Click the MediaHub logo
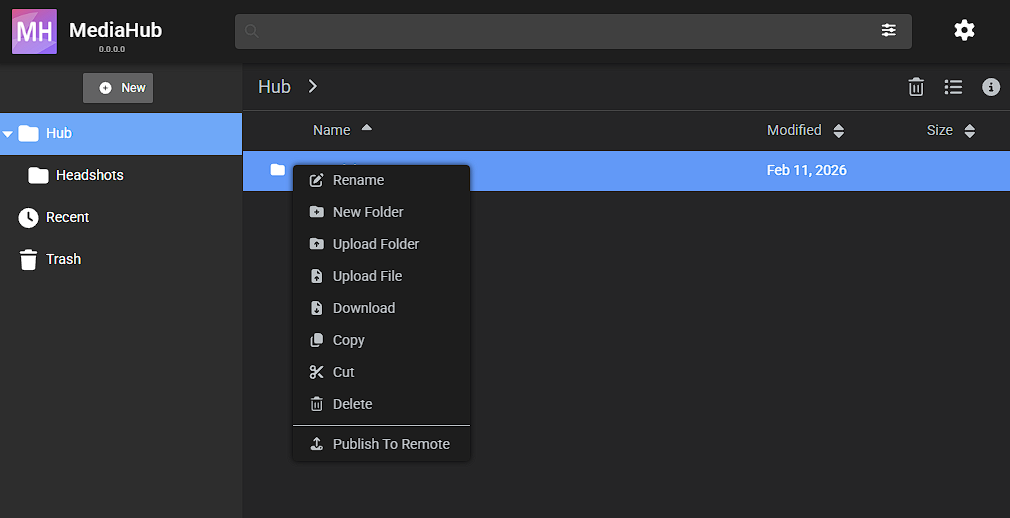Image resolution: width=1010 pixels, height=518 pixels. (34, 31)
